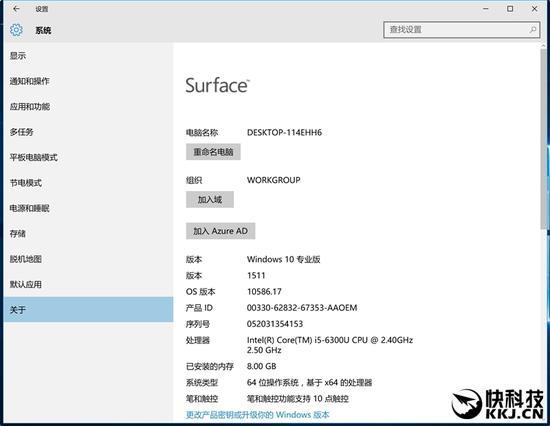Open settings home via gear icon
The width and height of the screenshot is (550, 426).
[16, 30]
